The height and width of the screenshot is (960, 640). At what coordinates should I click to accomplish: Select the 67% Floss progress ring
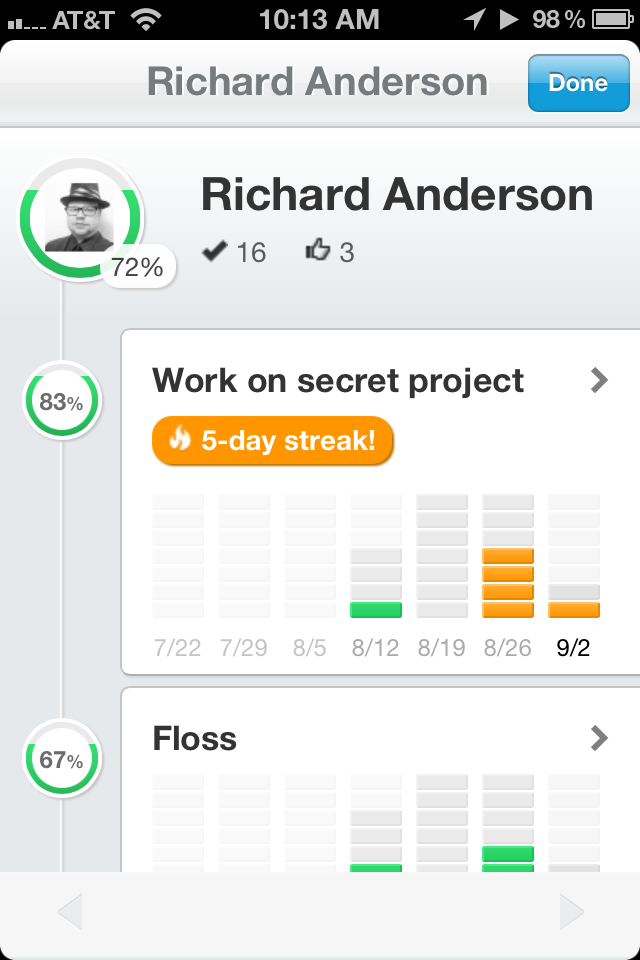(x=62, y=759)
